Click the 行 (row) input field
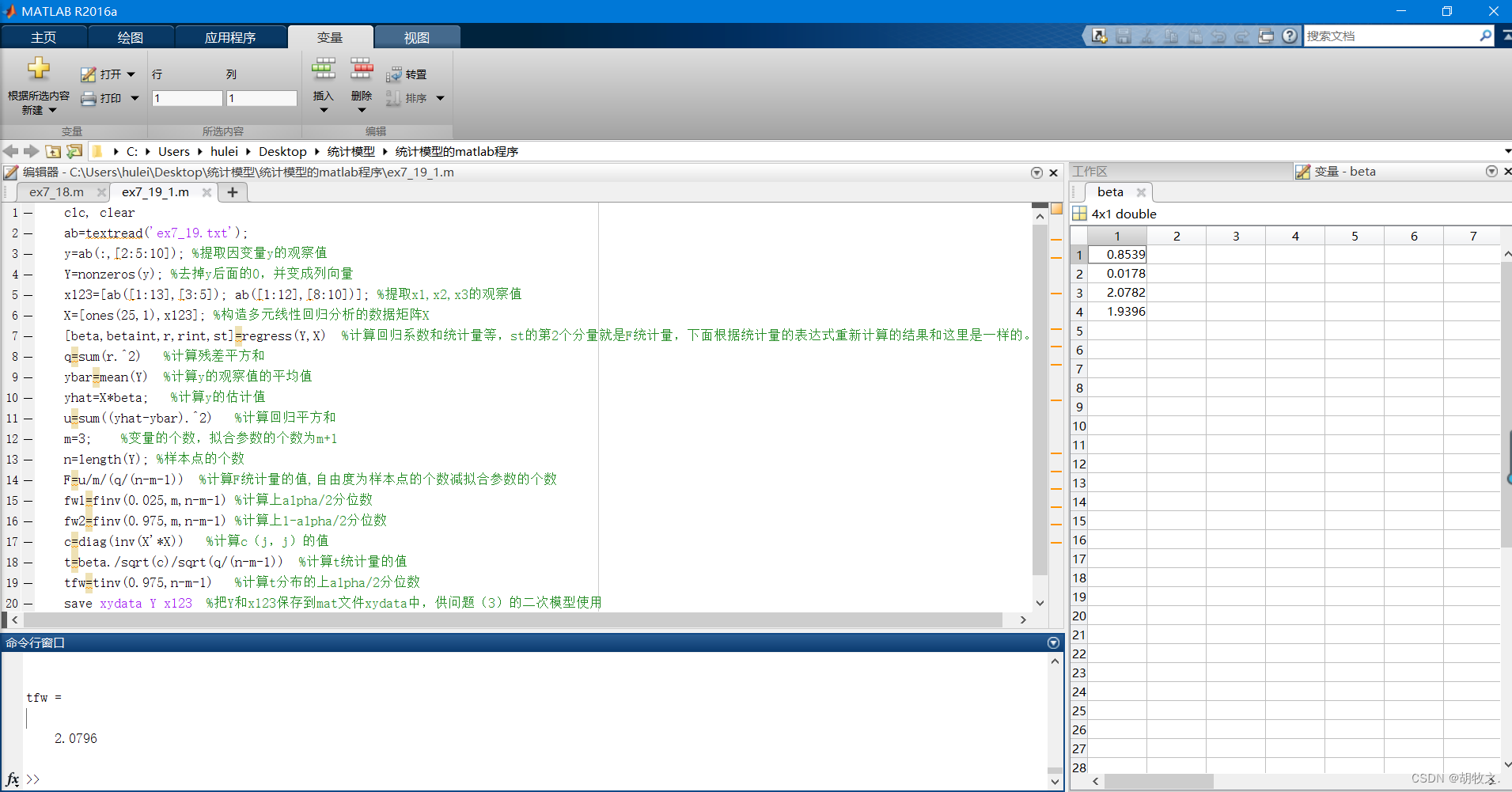This screenshot has width=1512, height=792. [x=188, y=98]
